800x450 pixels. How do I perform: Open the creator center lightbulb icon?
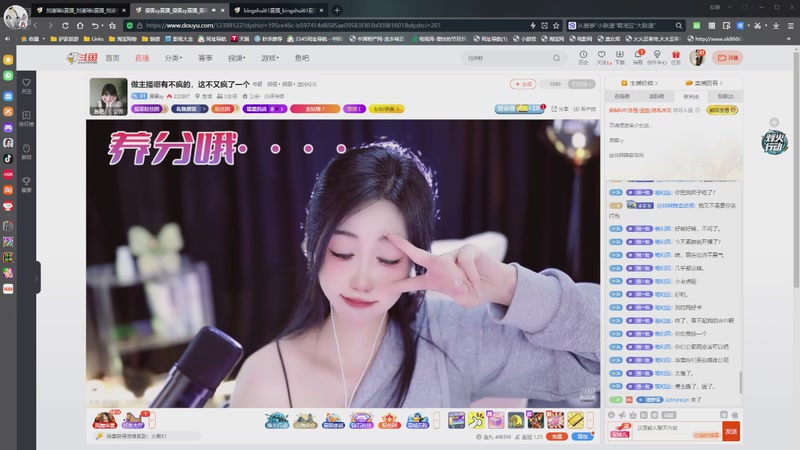pos(657,57)
